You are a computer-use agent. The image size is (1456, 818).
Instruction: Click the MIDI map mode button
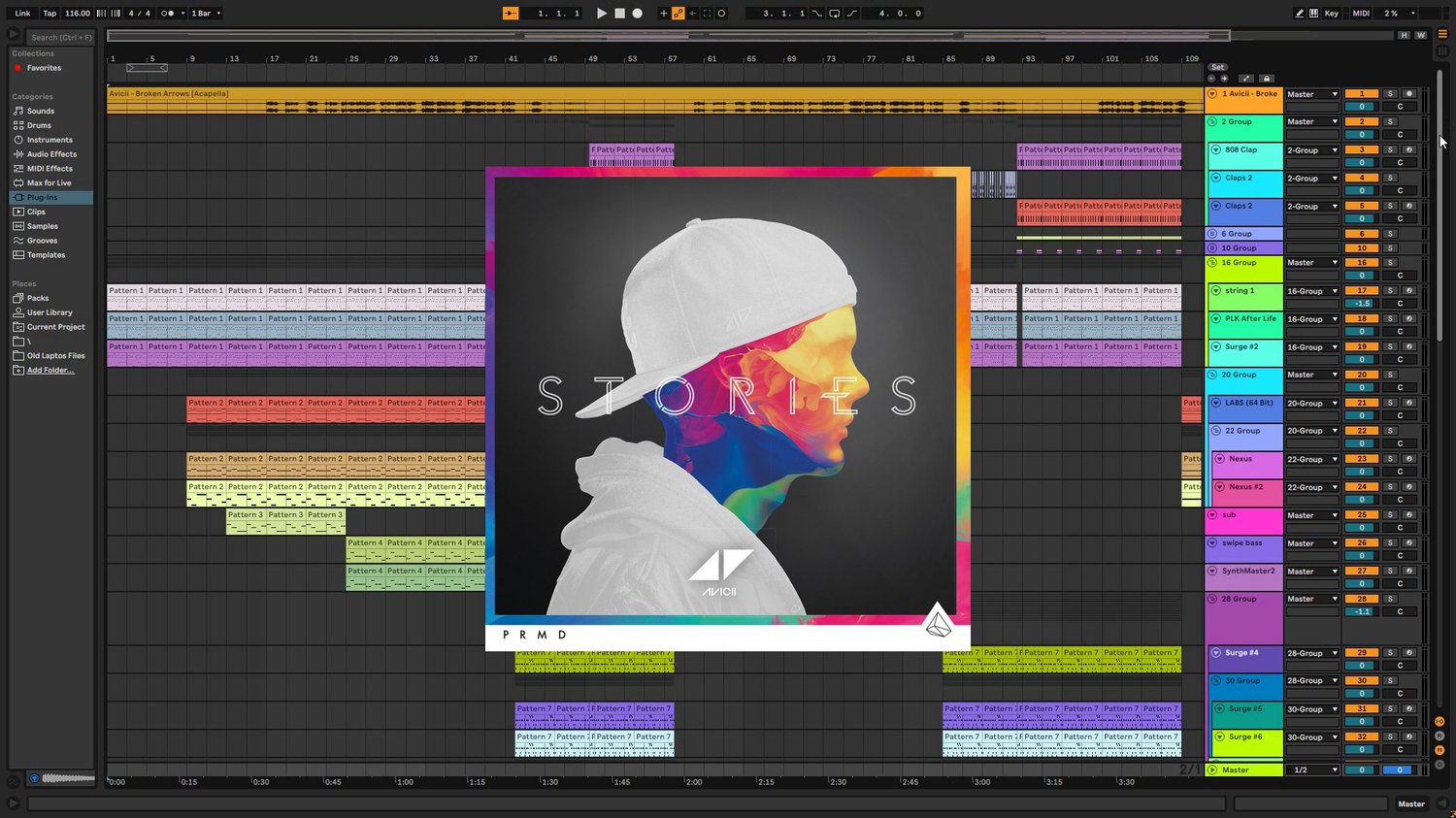1361,14
